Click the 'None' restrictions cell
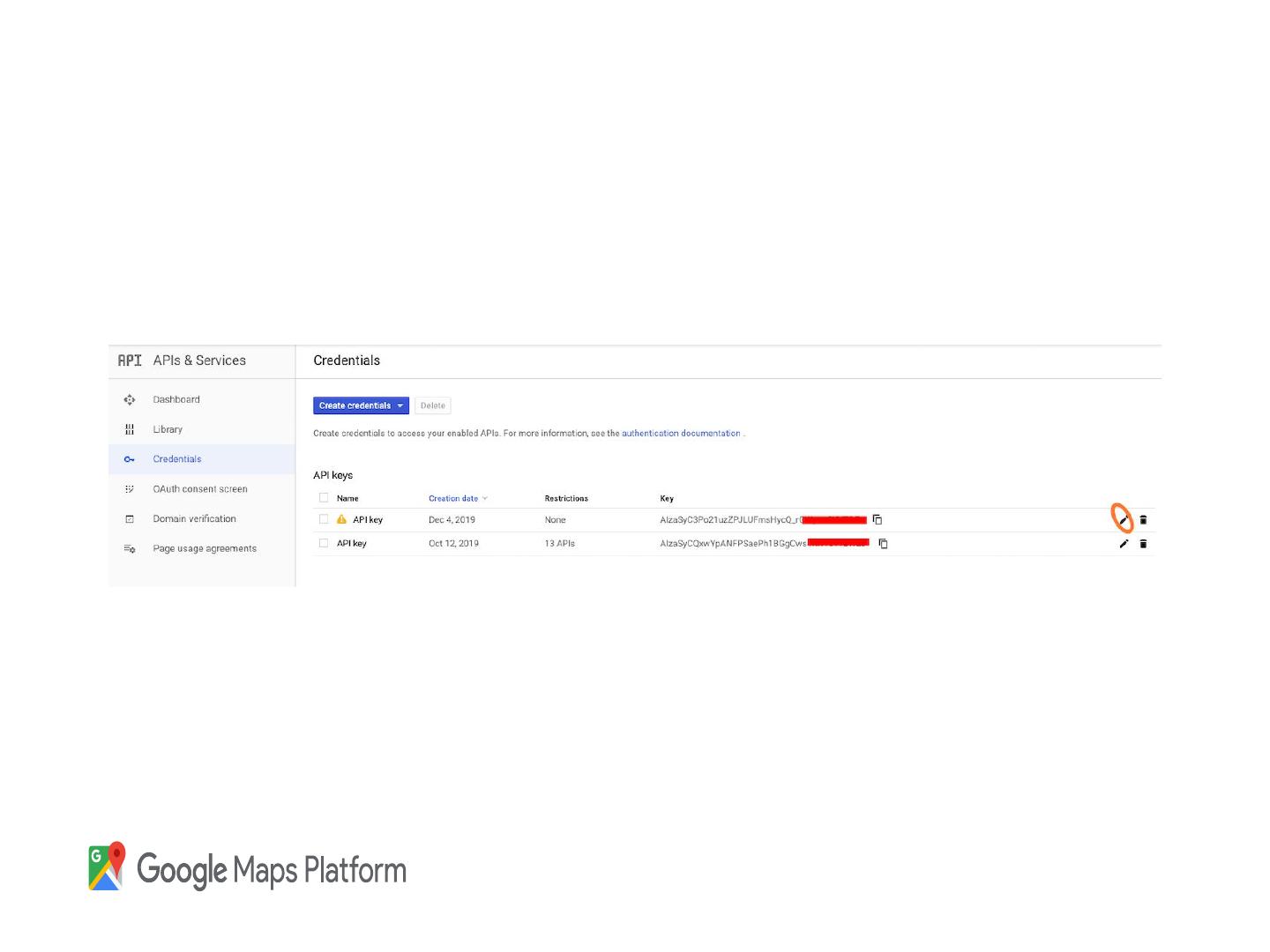Viewport: 1270px width, 952px height. pyautogui.click(x=556, y=520)
